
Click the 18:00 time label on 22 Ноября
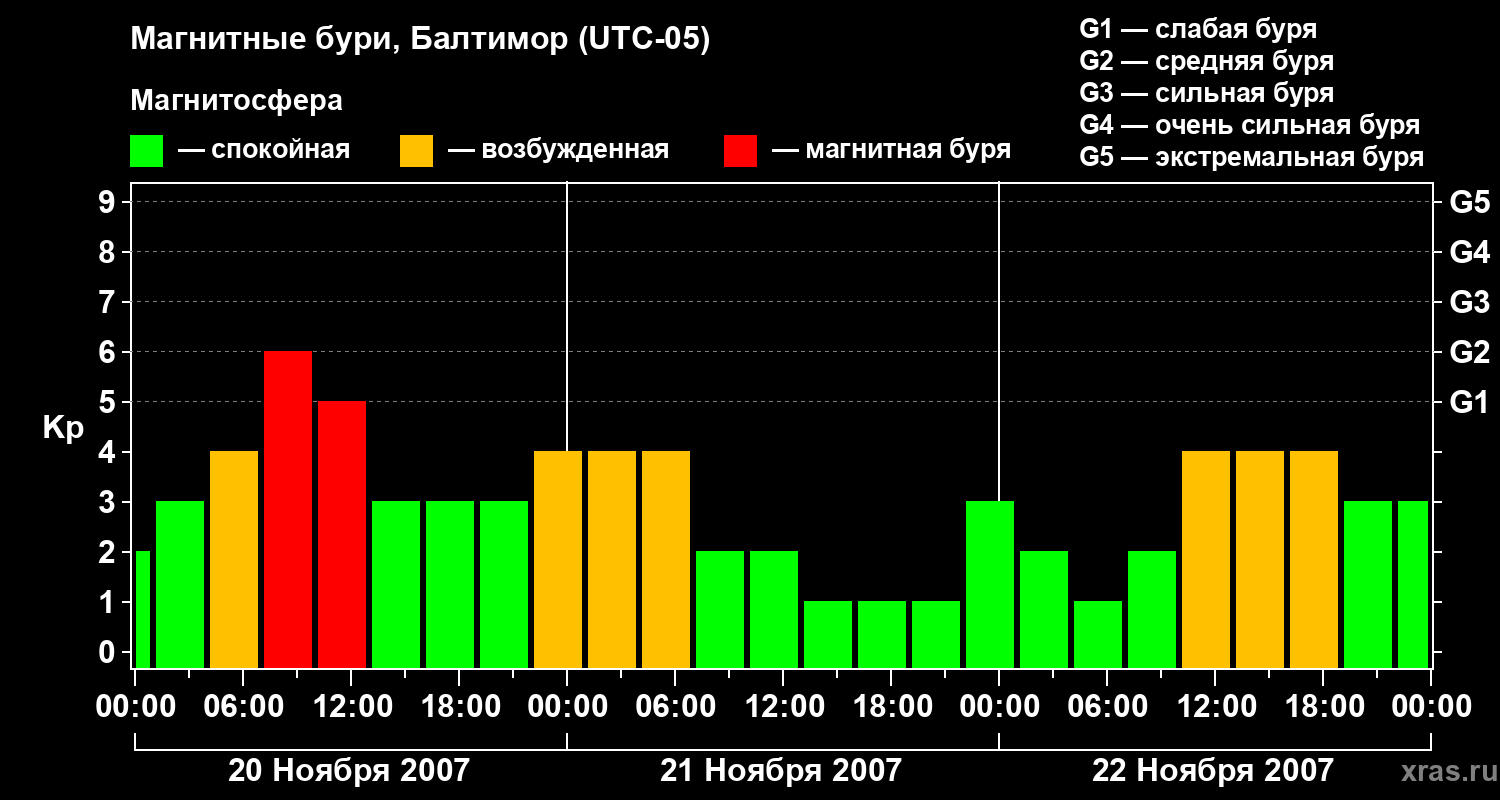[x=1323, y=707]
